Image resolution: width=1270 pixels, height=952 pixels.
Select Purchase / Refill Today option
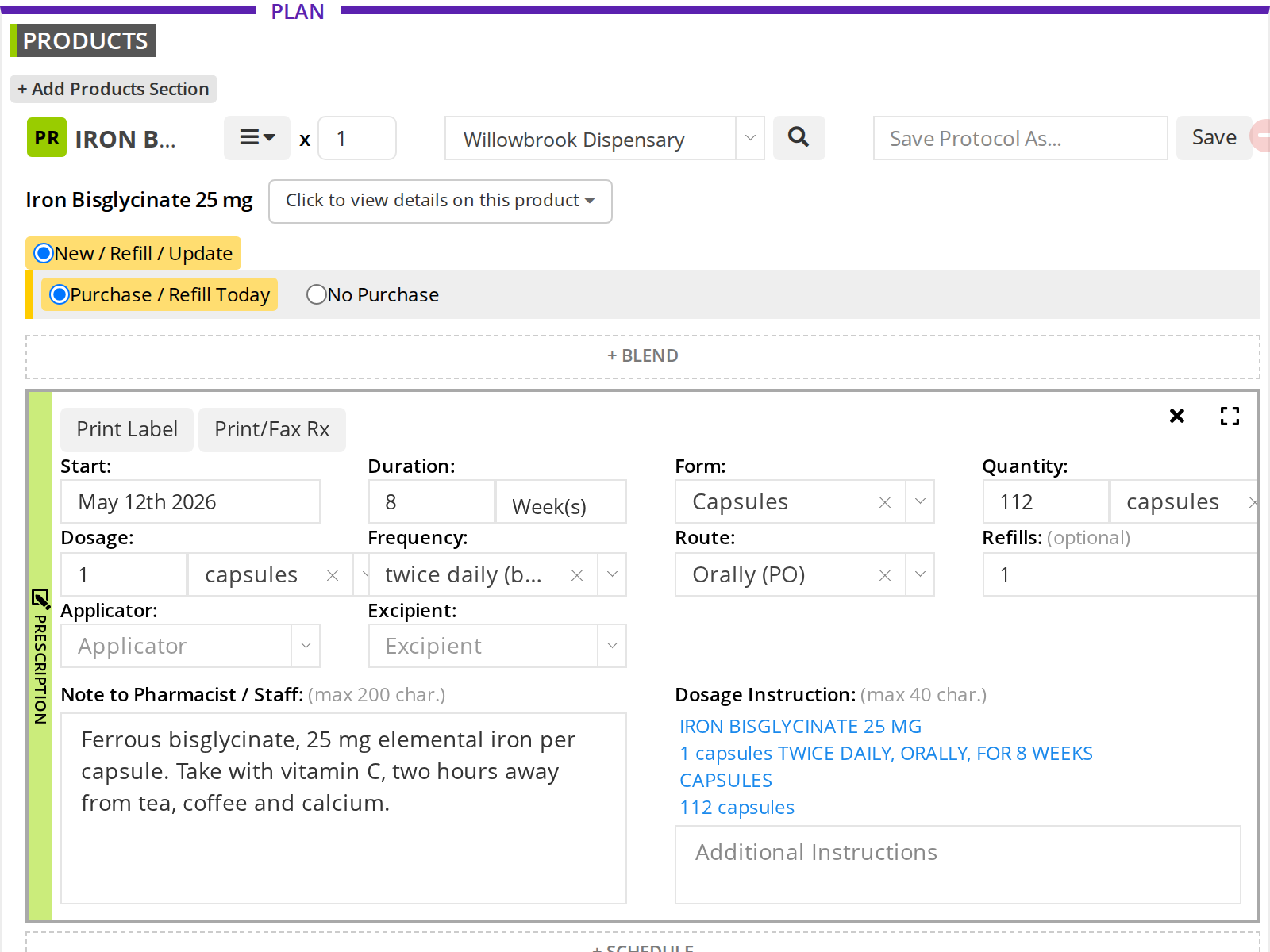coord(60,294)
